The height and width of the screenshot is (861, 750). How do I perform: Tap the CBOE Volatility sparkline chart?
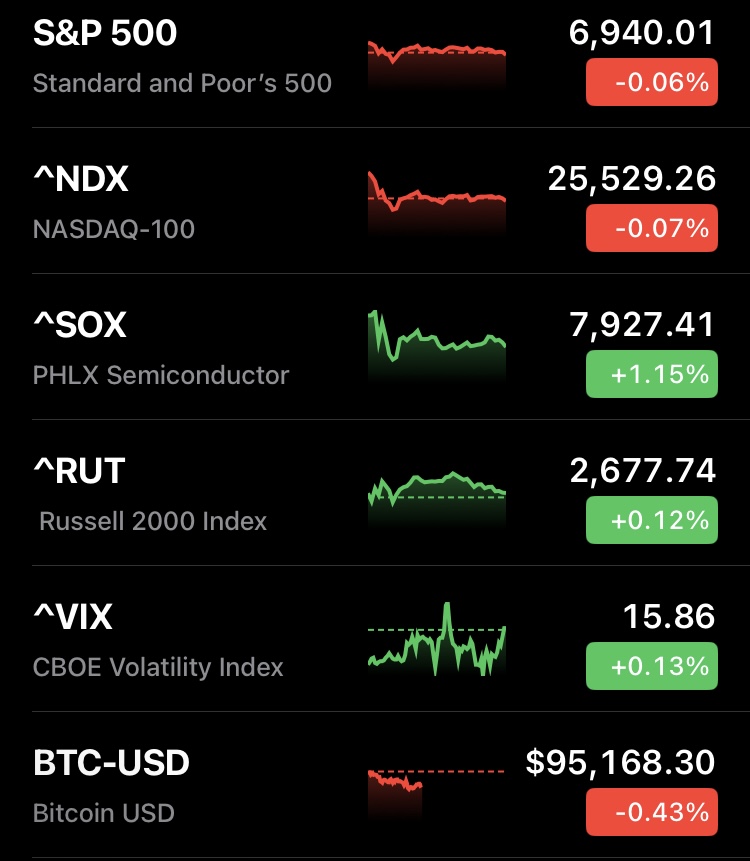coord(437,640)
